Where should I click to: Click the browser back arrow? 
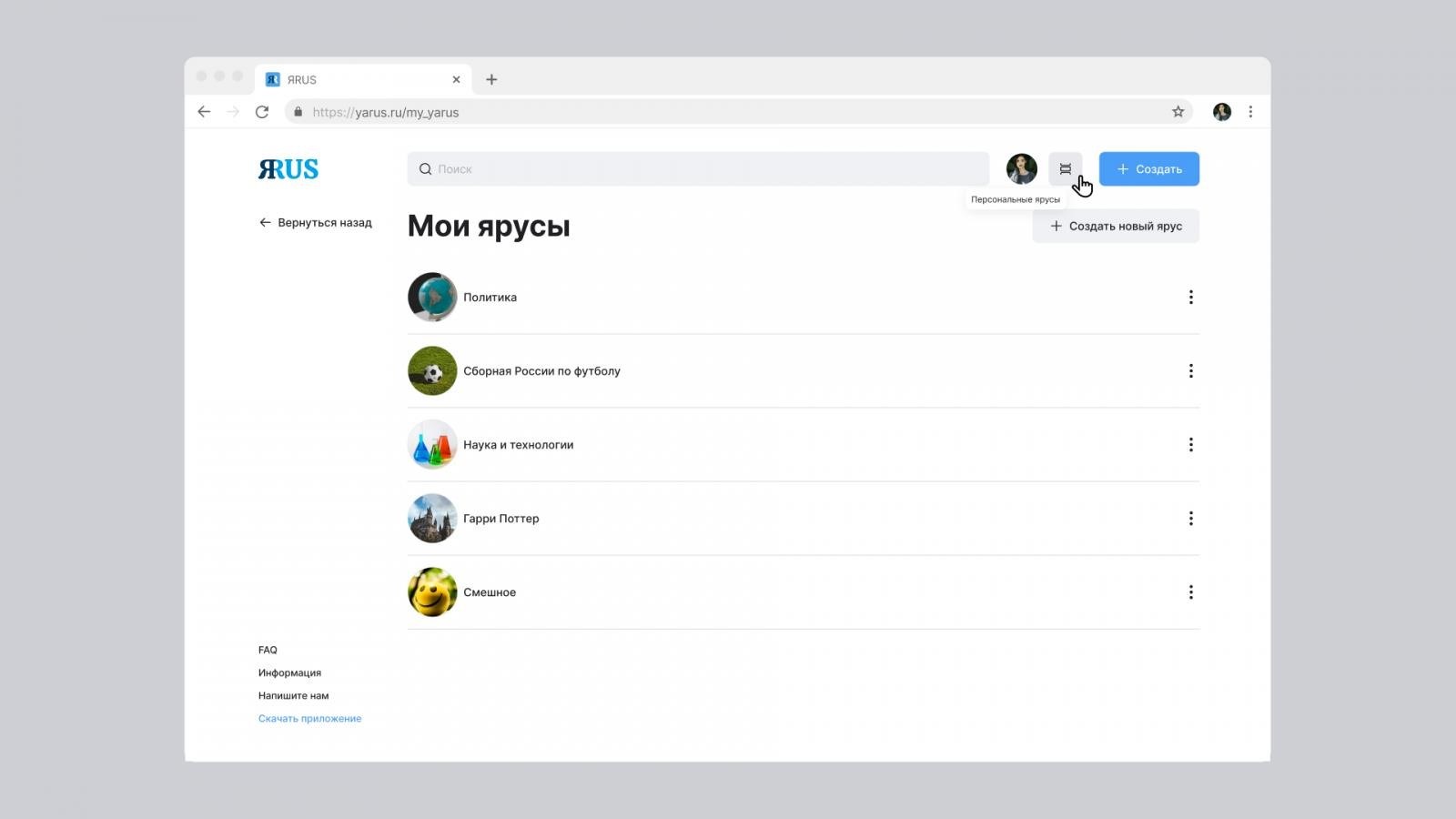[204, 112]
